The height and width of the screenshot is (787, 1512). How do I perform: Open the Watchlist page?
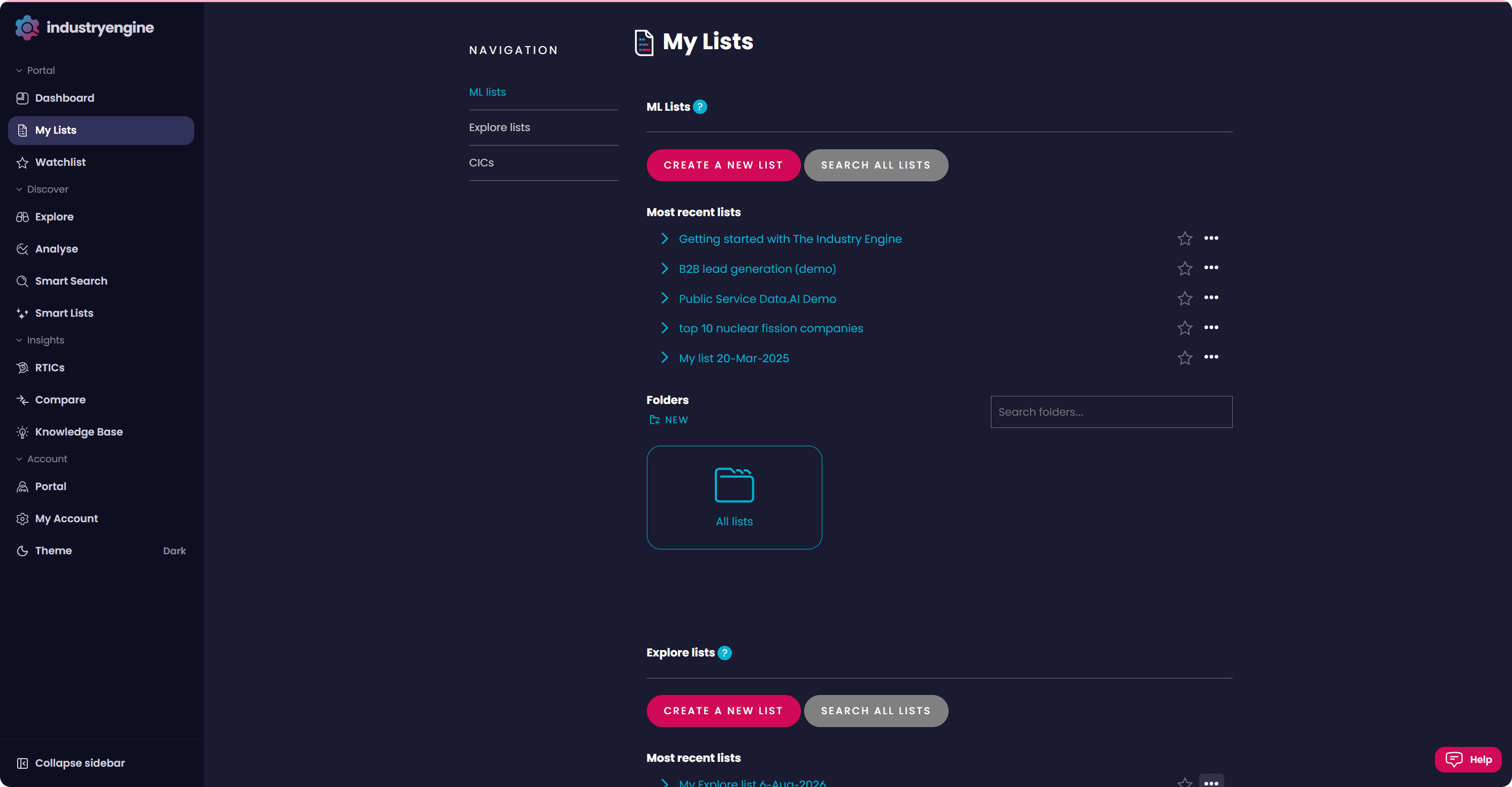tap(101, 162)
